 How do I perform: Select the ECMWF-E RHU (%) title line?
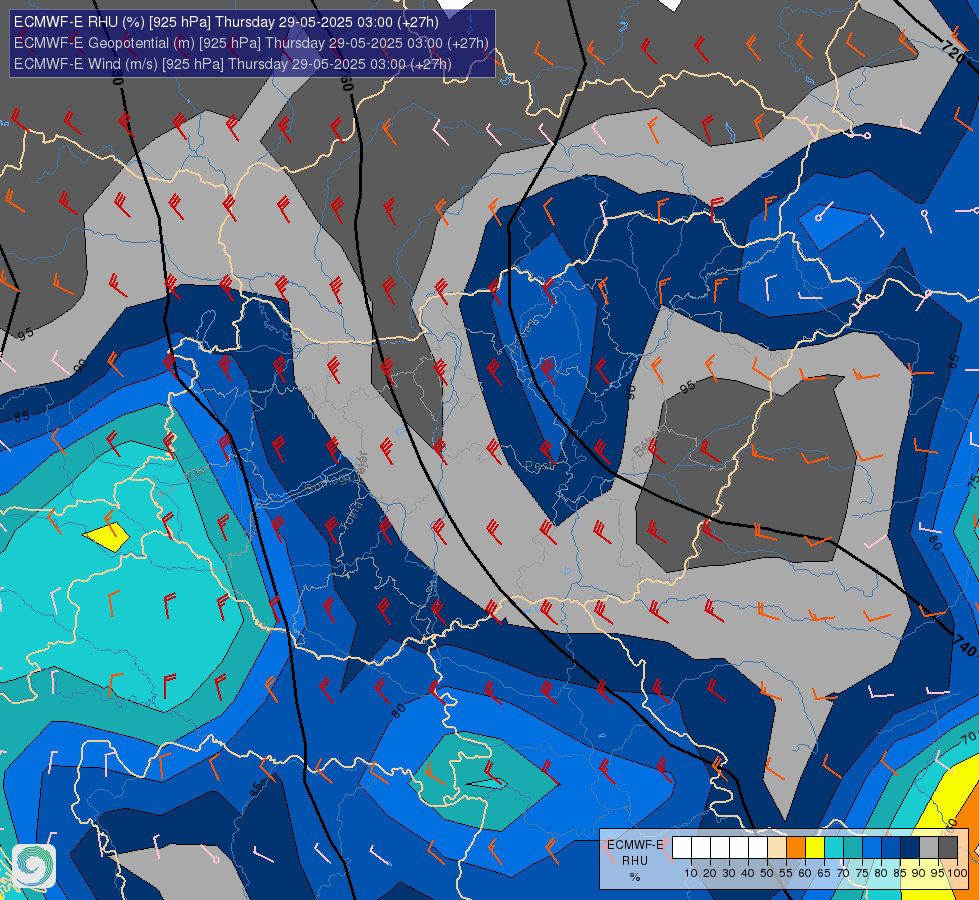(x=226, y=22)
